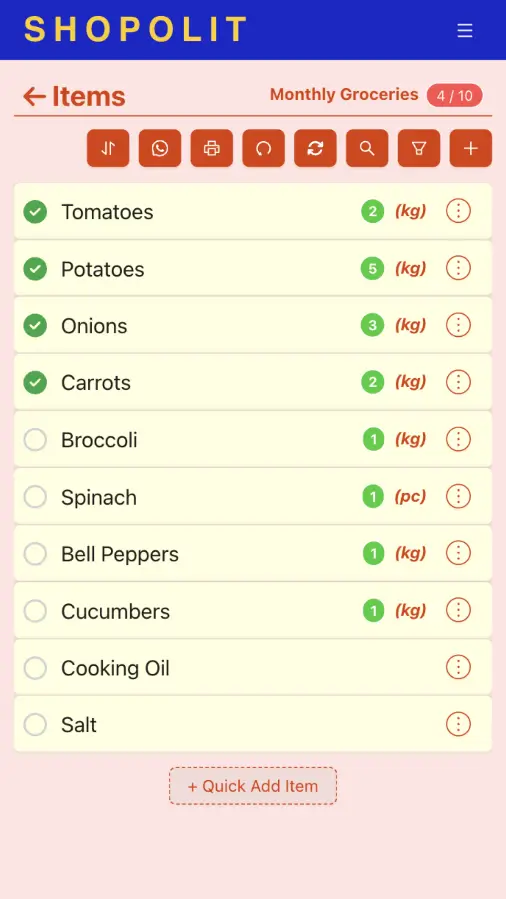The height and width of the screenshot is (899, 506).
Task: Click the Quick Add Item button
Action: coord(253,785)
